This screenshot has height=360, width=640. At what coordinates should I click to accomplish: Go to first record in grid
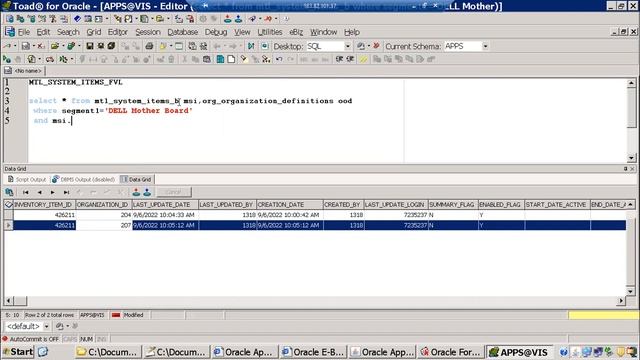coord(26,192)
